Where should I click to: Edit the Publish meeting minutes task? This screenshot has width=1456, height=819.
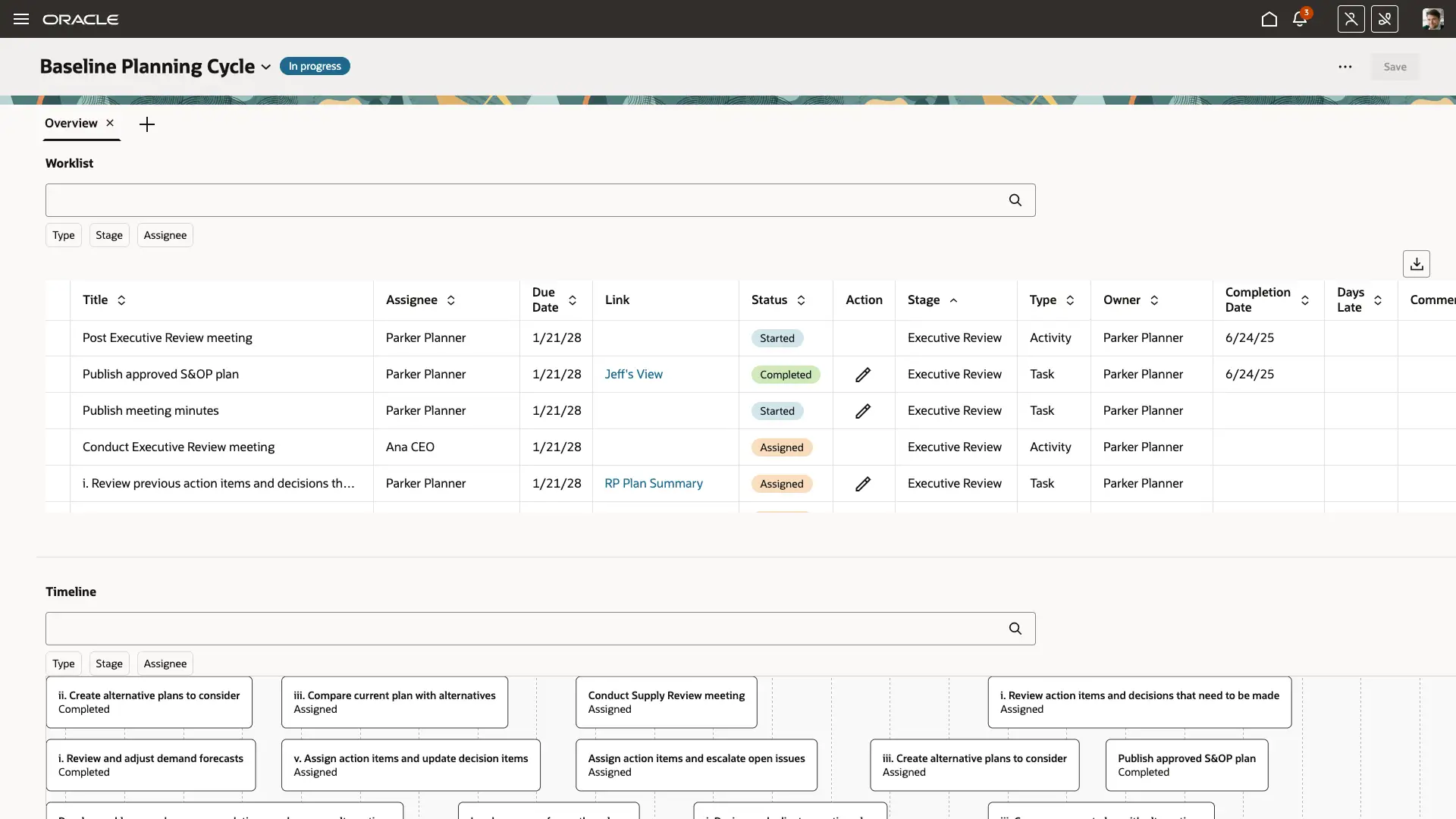(863, 411)
